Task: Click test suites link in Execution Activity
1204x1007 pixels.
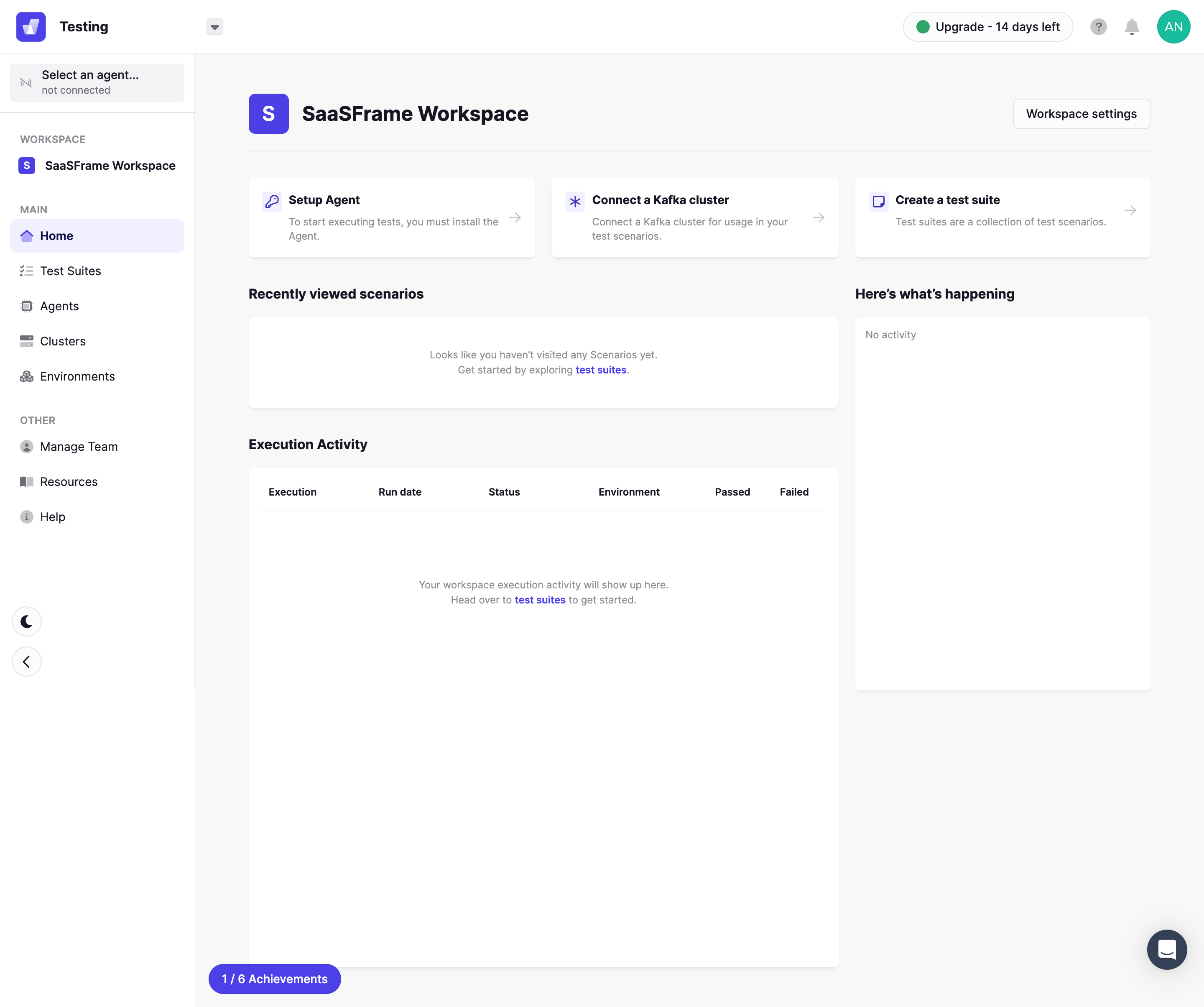Action: (x=540, y=600)
